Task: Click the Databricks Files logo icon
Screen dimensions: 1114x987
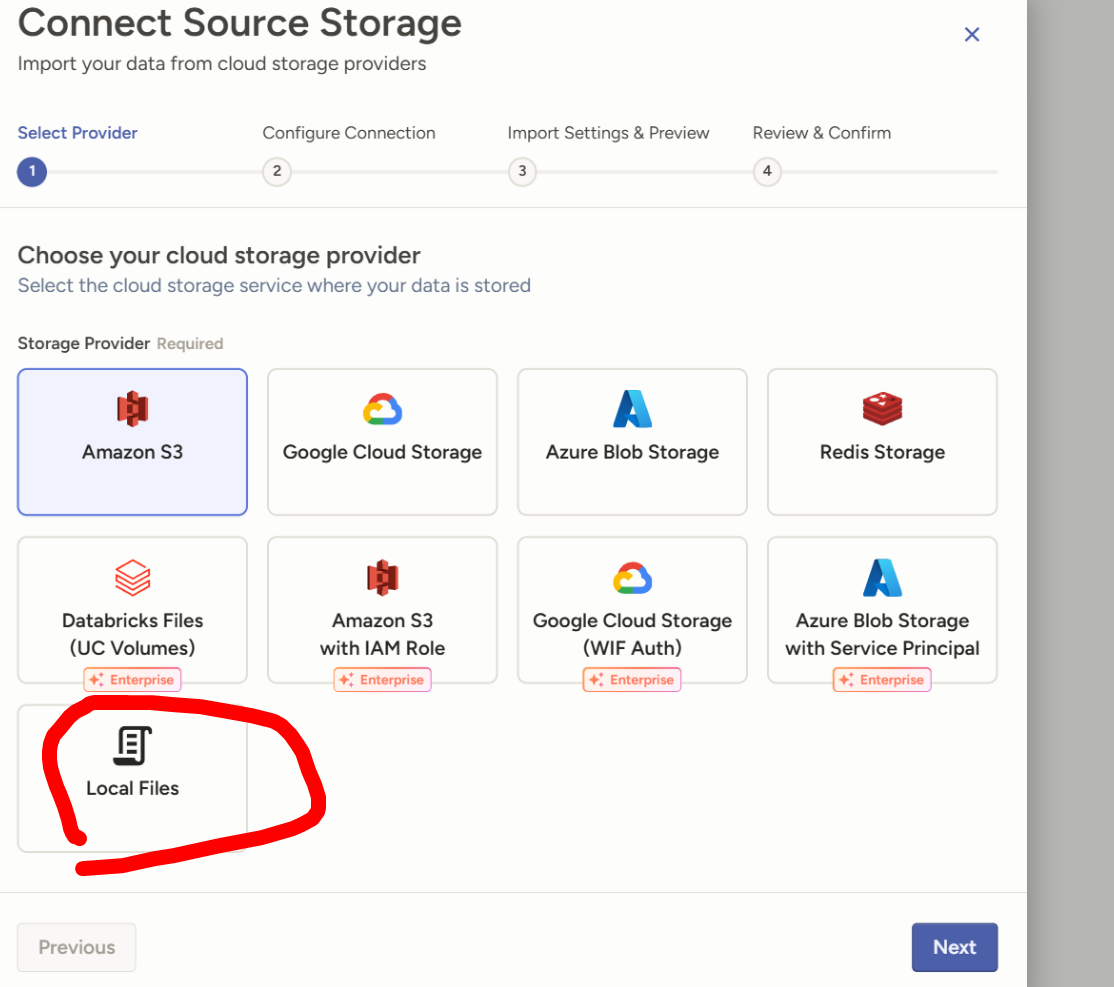Action: (133, 578)
